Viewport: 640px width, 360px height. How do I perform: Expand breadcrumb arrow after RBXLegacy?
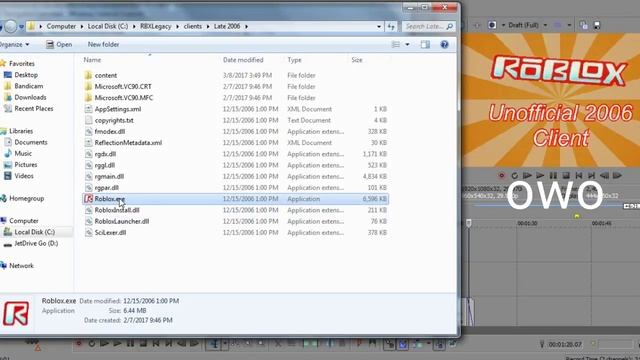click(x=178, y=27)
